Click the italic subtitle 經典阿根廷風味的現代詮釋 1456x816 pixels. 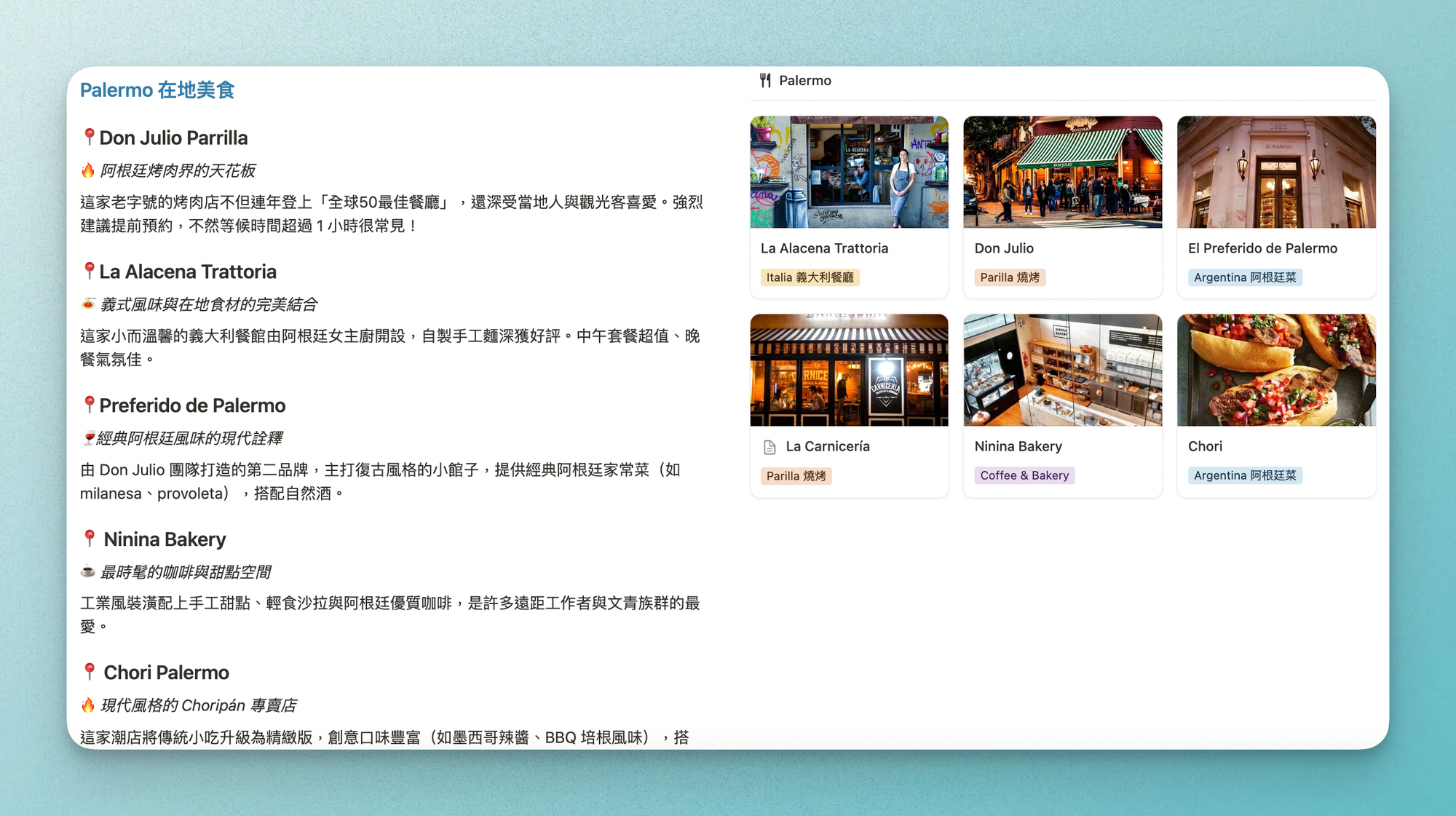pyautogui.click(x=190, y=438)
